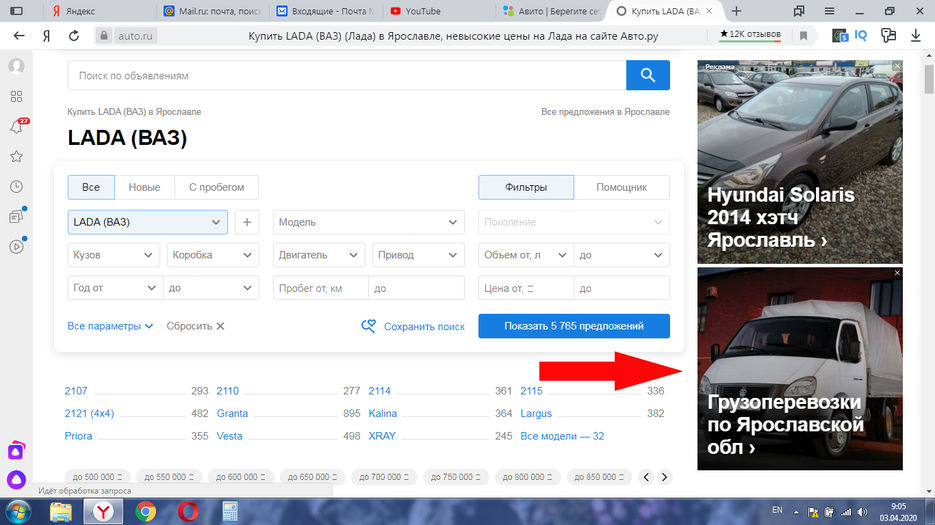The height and width of the screenshot is (525, 935).
Task: Reload the page with refresh icon
Action: click(74, 35)
